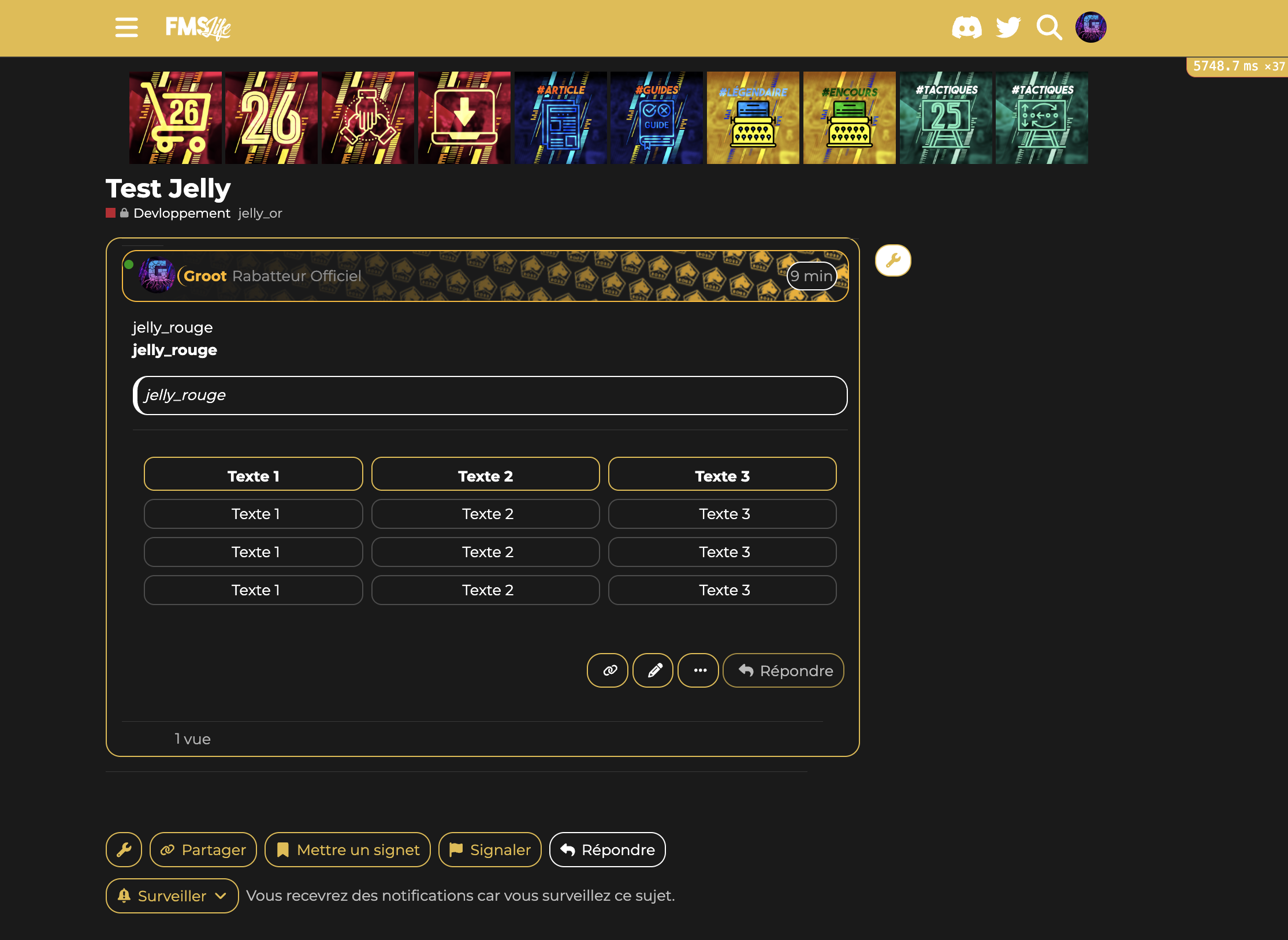
Task: Click the Signaler button
Action: [490, 849]
